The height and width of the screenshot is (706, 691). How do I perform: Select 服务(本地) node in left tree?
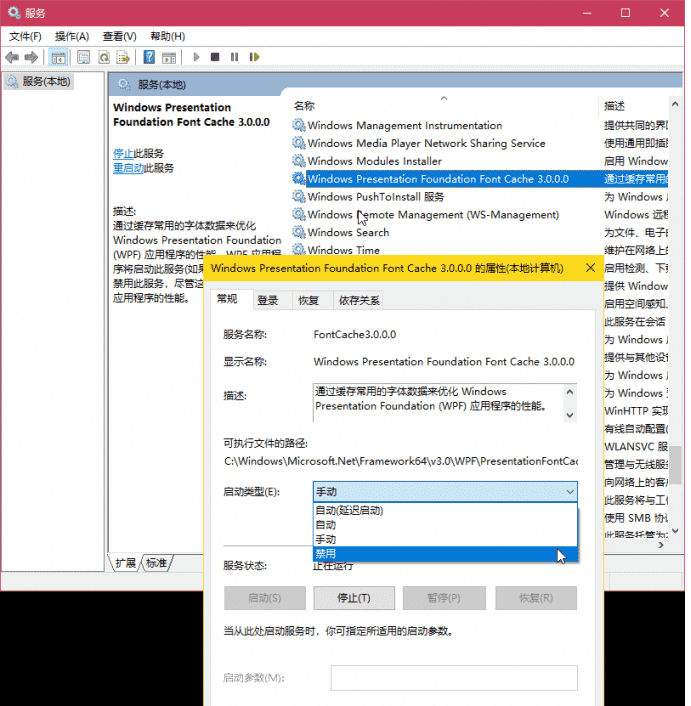pos(39,81)
